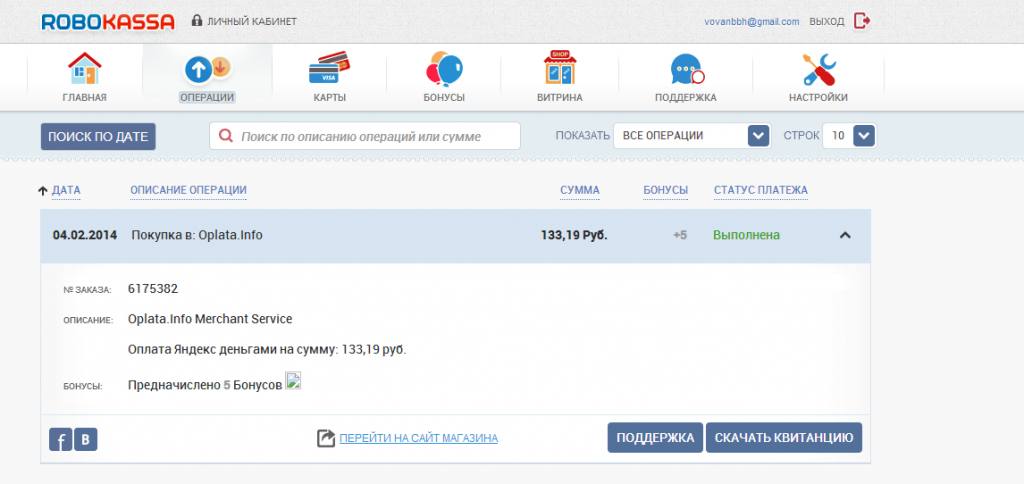Open Настройки tools icon
The height and width of the screenshot is (484, 1024).
818,69
